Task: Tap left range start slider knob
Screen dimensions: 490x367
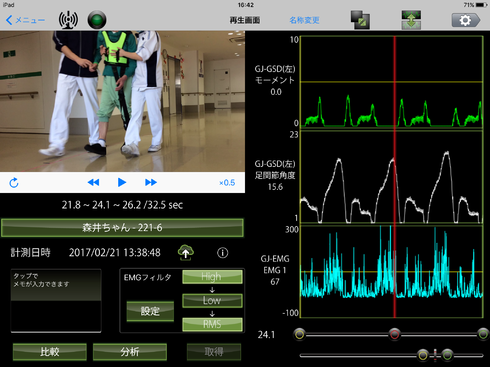Action: pyautogui.click(x=300, y=334)
